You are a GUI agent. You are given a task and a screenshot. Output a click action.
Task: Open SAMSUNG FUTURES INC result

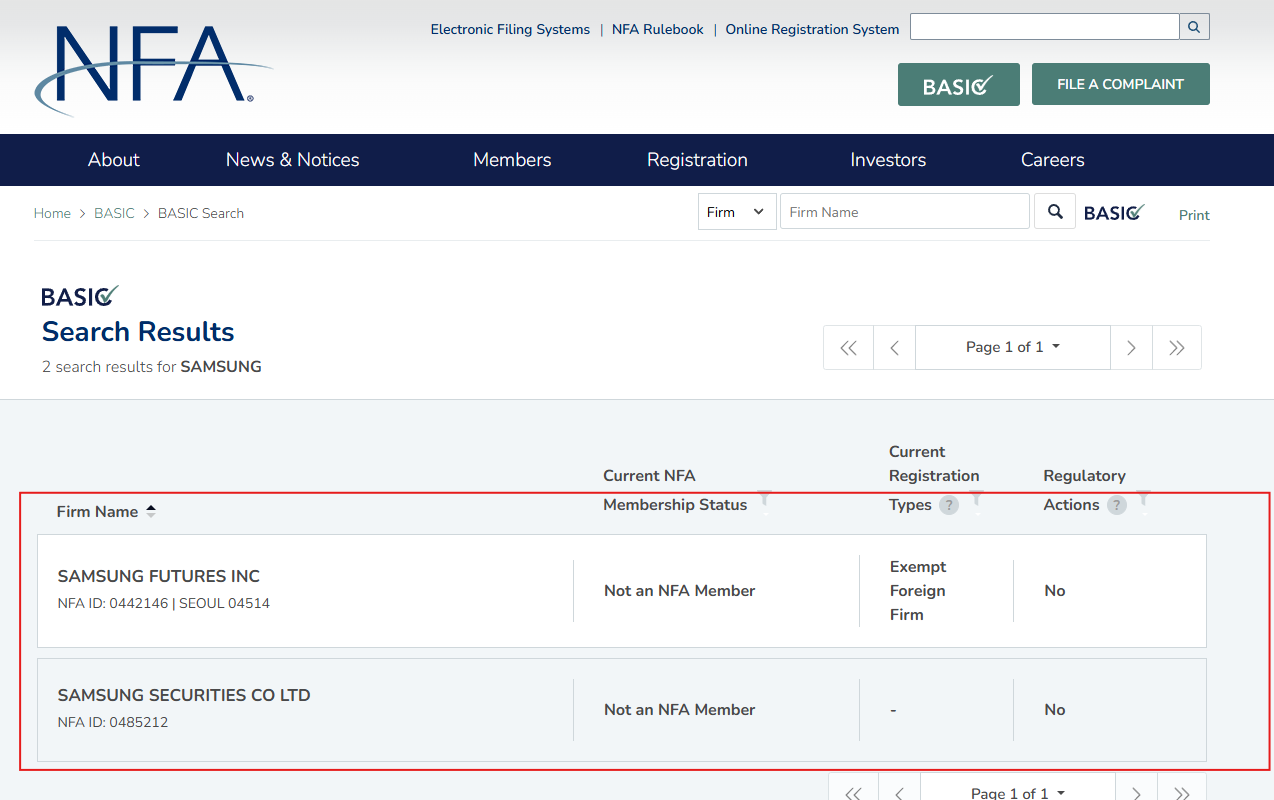tap(158, 576)
